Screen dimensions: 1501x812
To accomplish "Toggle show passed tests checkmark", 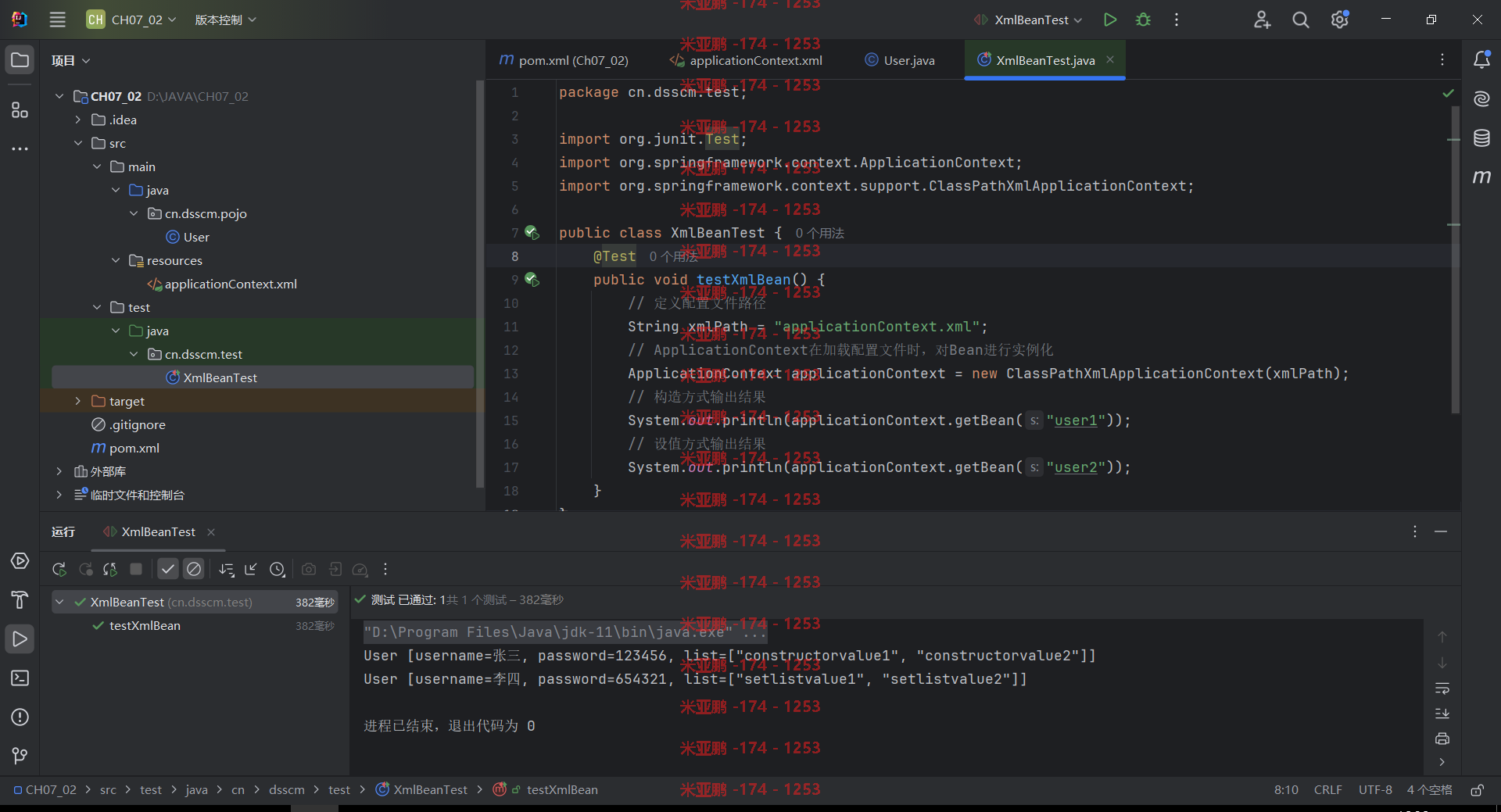I will [168, 569].
